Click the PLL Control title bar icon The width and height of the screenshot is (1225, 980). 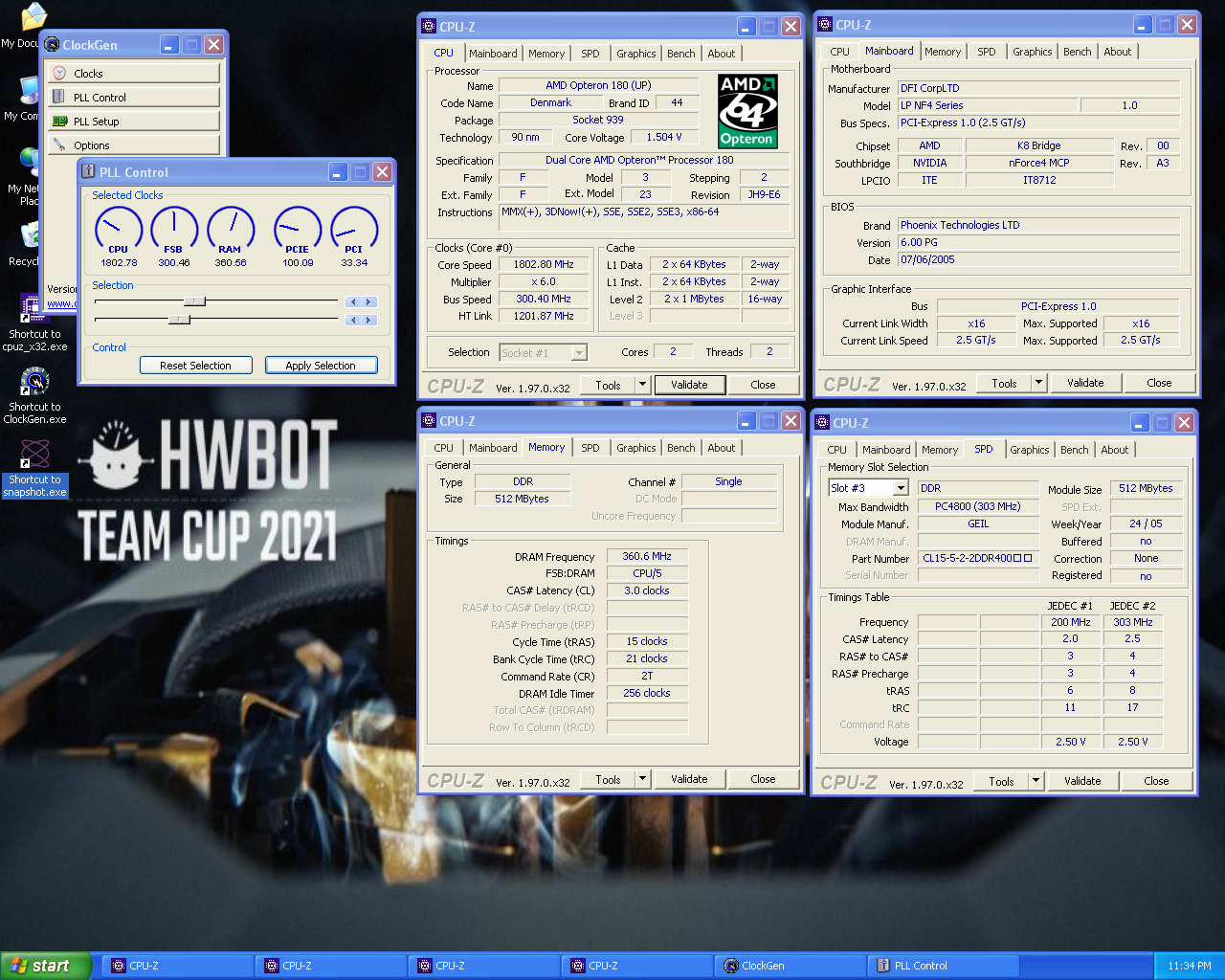[x=88, y=171]
